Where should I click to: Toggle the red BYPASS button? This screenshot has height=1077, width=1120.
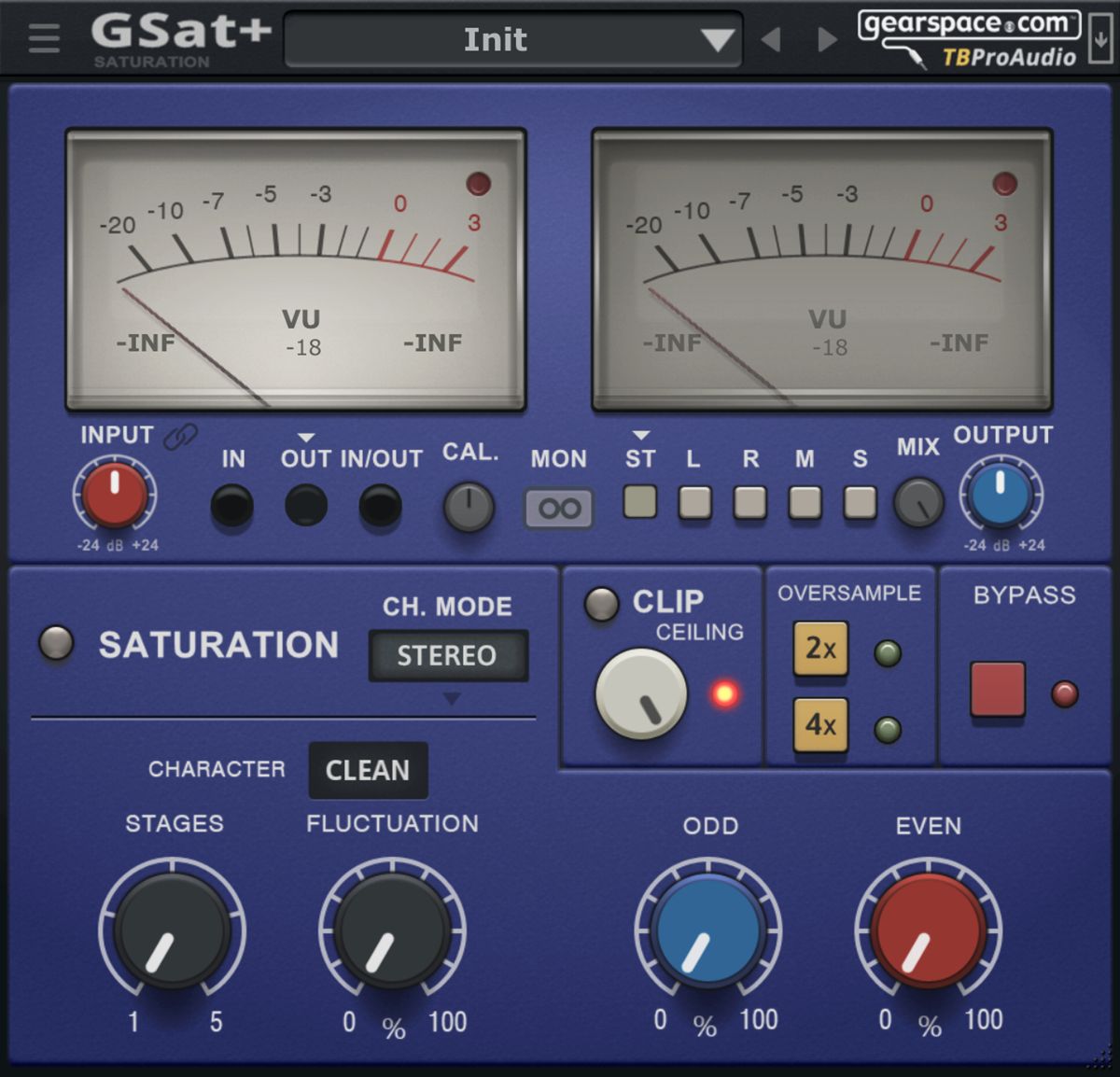998,689
